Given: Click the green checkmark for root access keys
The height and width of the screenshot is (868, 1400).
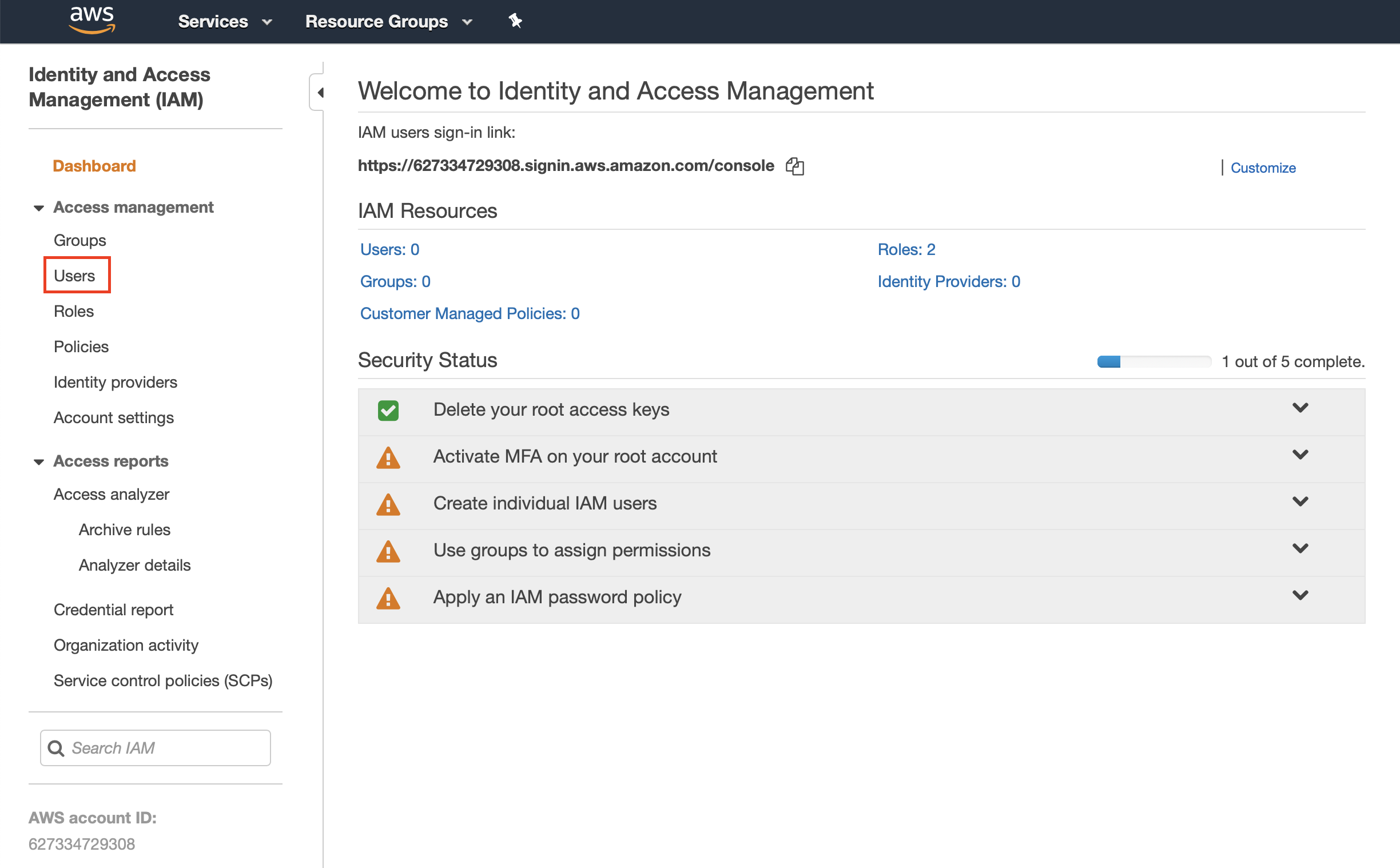Looking at the screenshot, I should 388,411.
